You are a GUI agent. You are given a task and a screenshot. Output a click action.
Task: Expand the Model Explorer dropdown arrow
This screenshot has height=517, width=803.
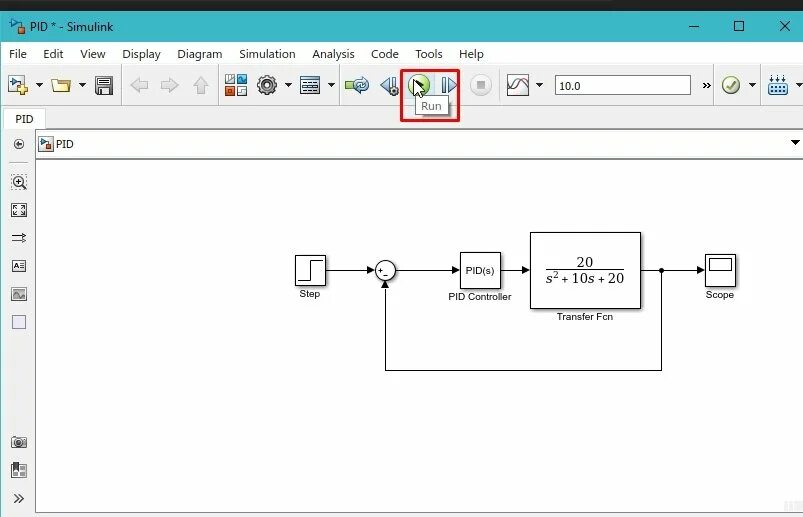coord(331,85)
